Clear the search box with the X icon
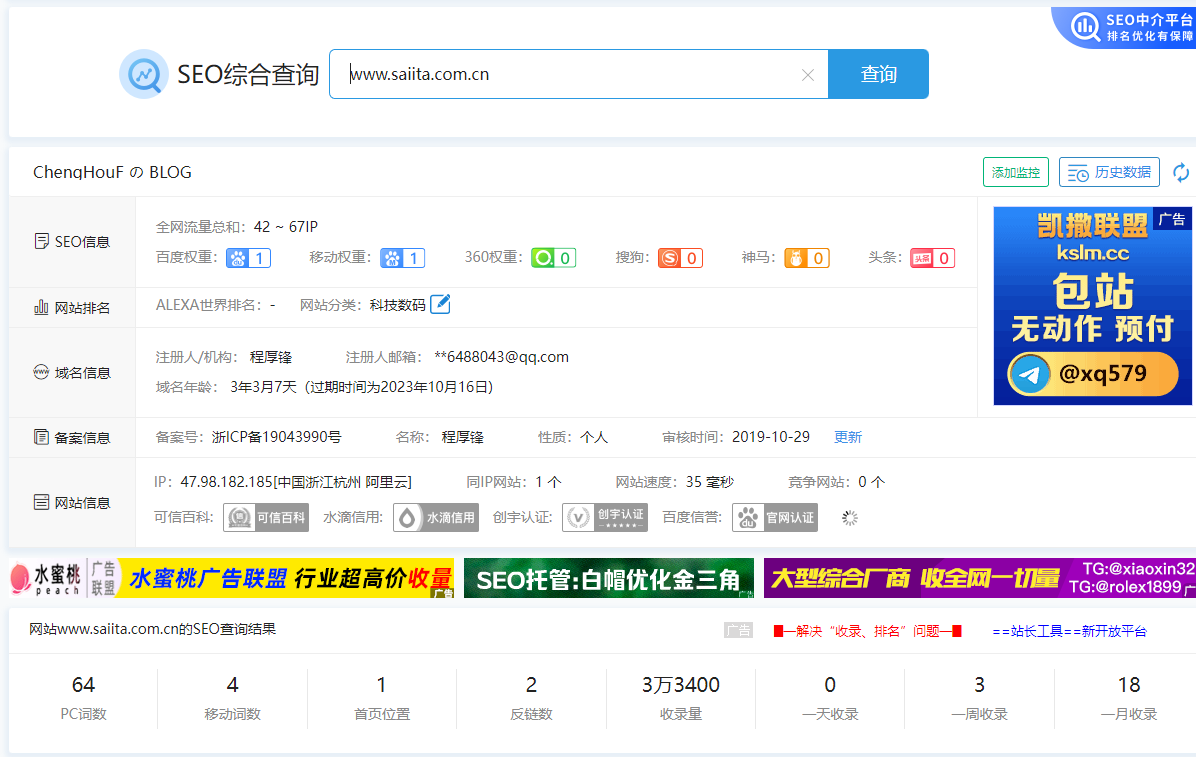The height and width of the screenshot is (757, 1196). coord(808,75)
